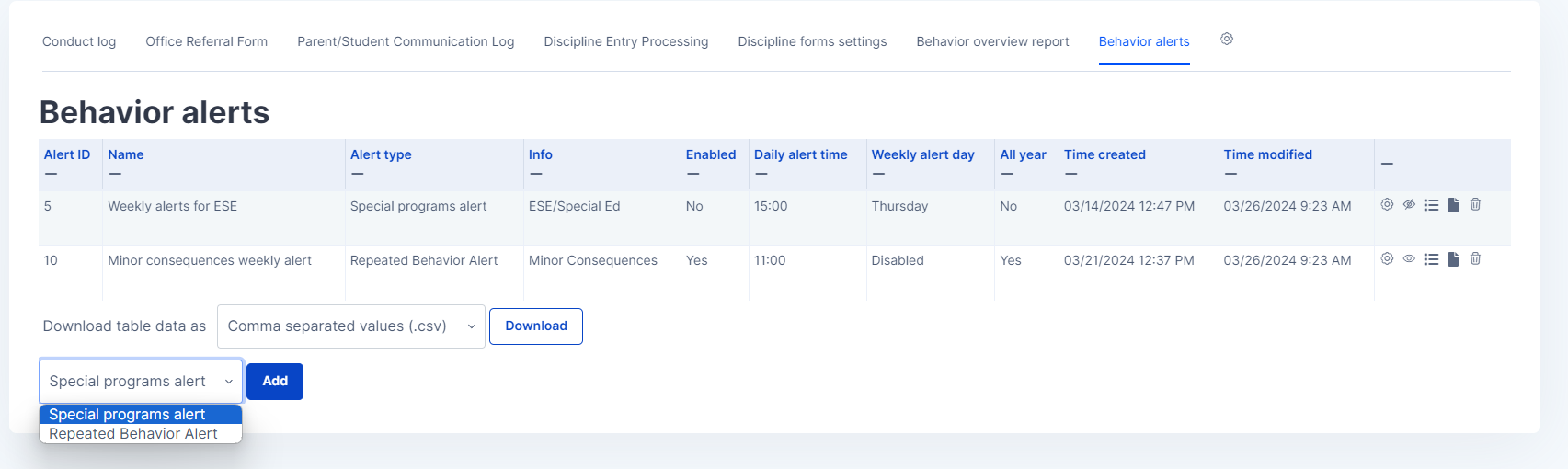The width and height of the screenshot is (1568, 469).
Task: Disable the Minor consequences weekly alert via eye icon
Action: pyautogui.click(x=1409, y=258)
